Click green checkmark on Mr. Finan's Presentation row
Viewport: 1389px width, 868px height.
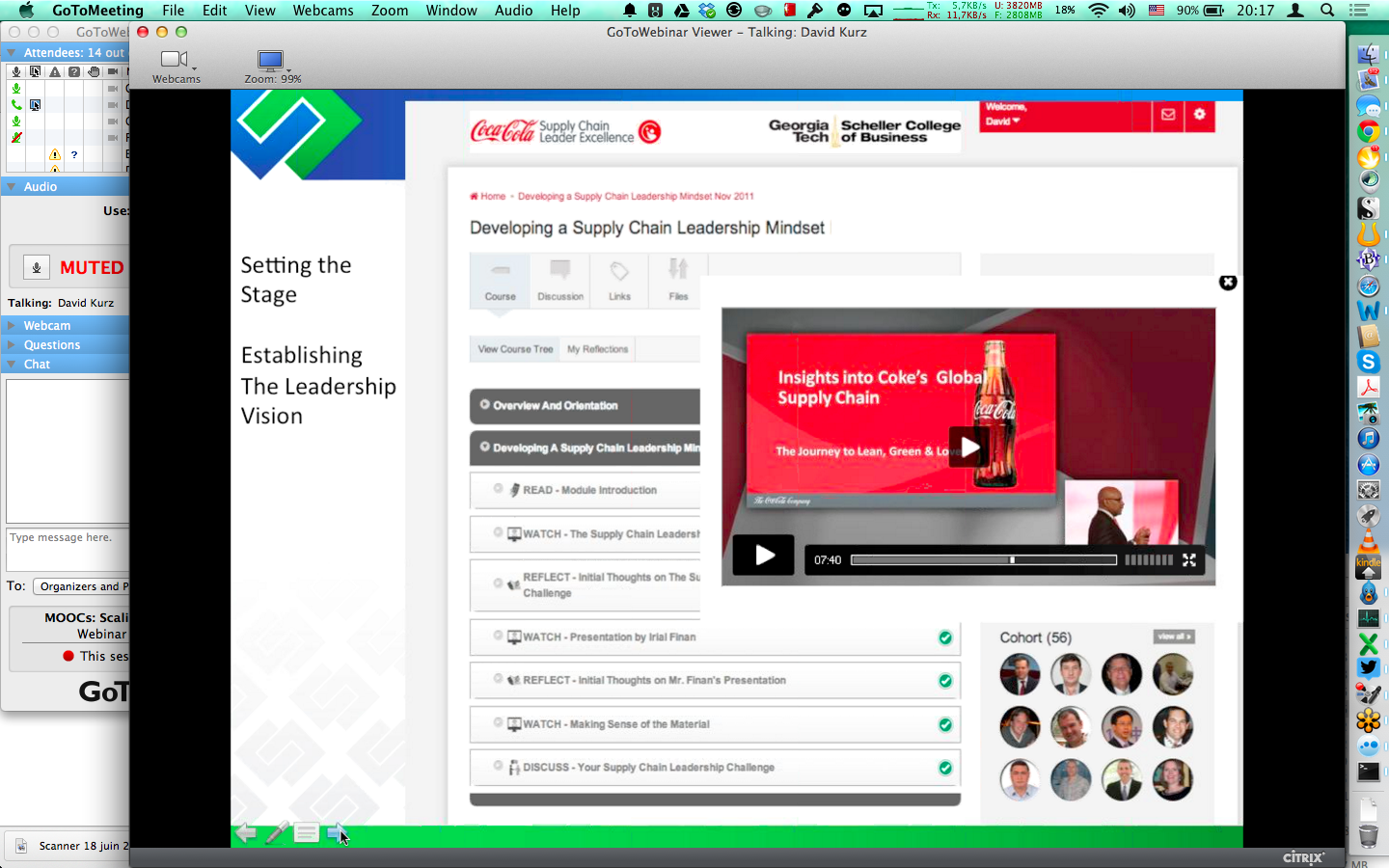coord(945,681)
